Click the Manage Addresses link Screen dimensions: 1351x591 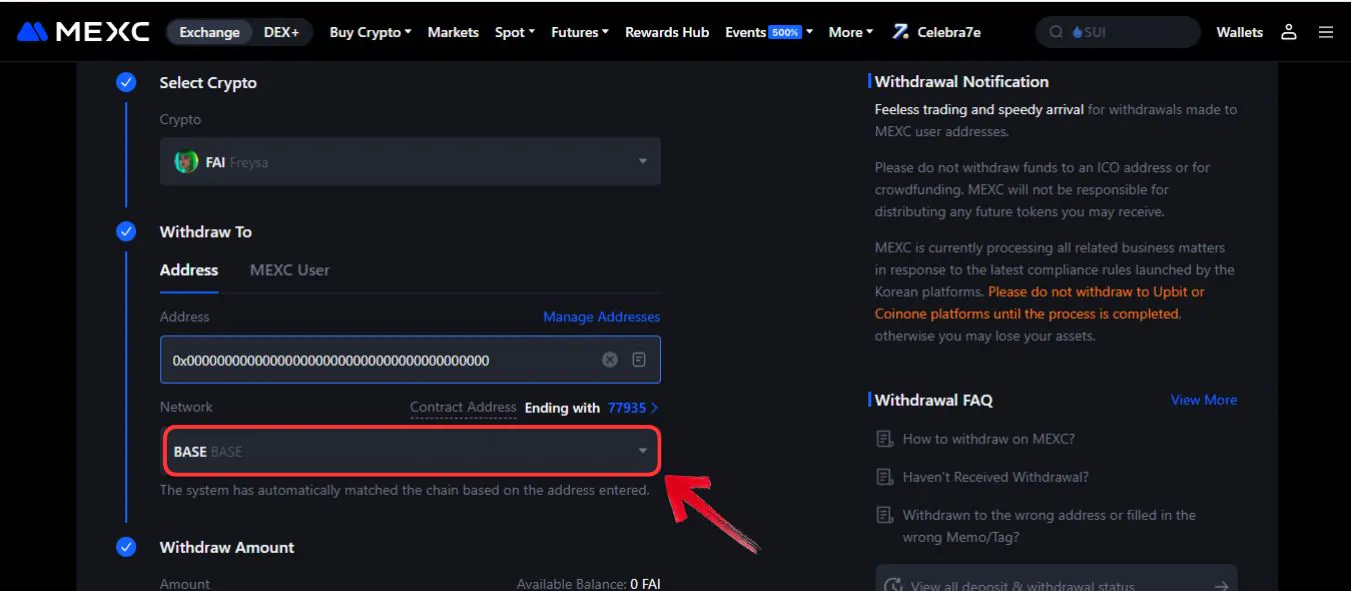602,317
